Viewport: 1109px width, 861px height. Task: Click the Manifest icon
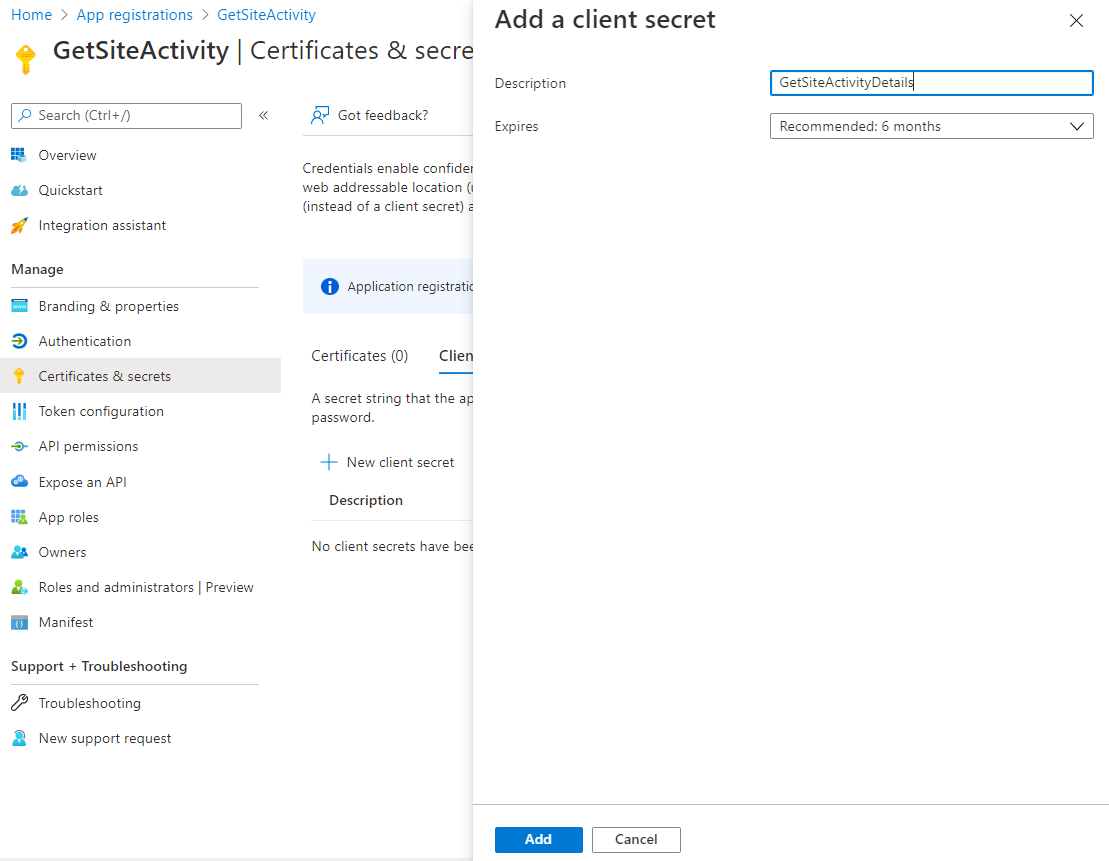pyautogui.click(x=19, y=623)
